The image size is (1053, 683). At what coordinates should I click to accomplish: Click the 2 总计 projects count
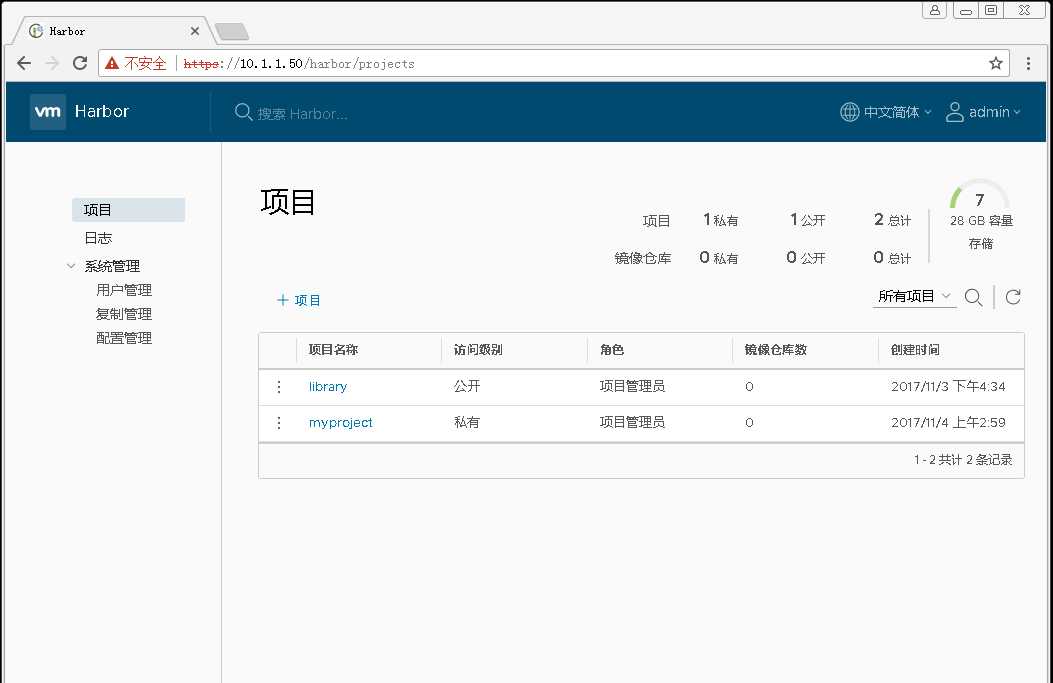pyautogui.click(x=892, y=220)
